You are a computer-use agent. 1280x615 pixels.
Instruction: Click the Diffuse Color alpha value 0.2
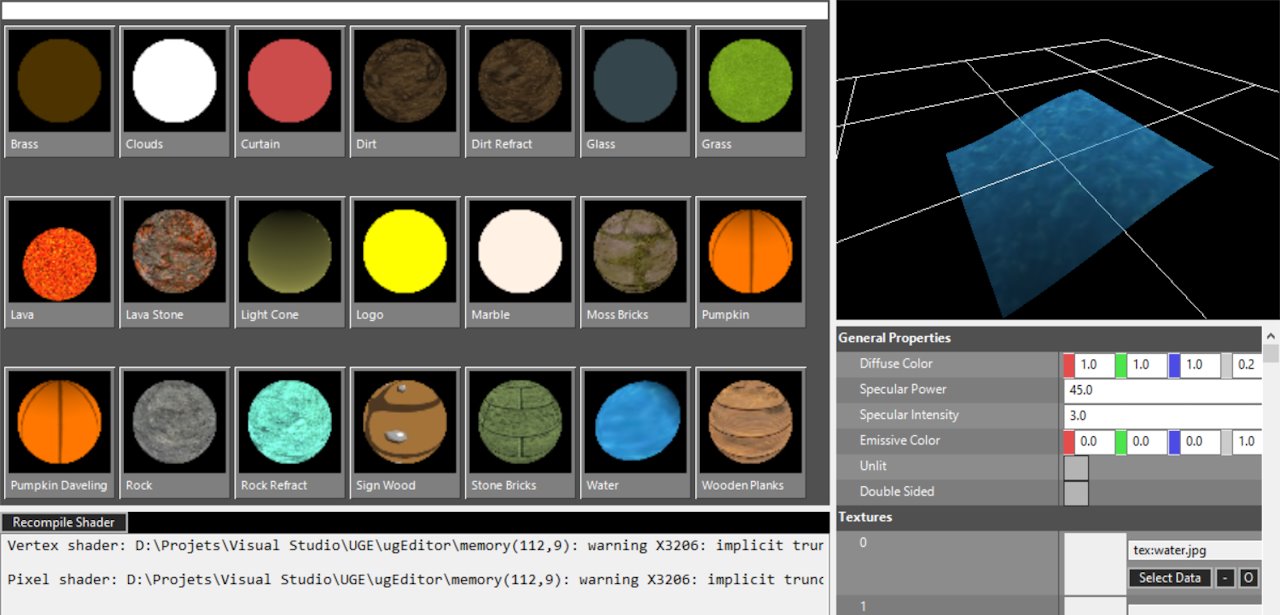click(1248, 365)
